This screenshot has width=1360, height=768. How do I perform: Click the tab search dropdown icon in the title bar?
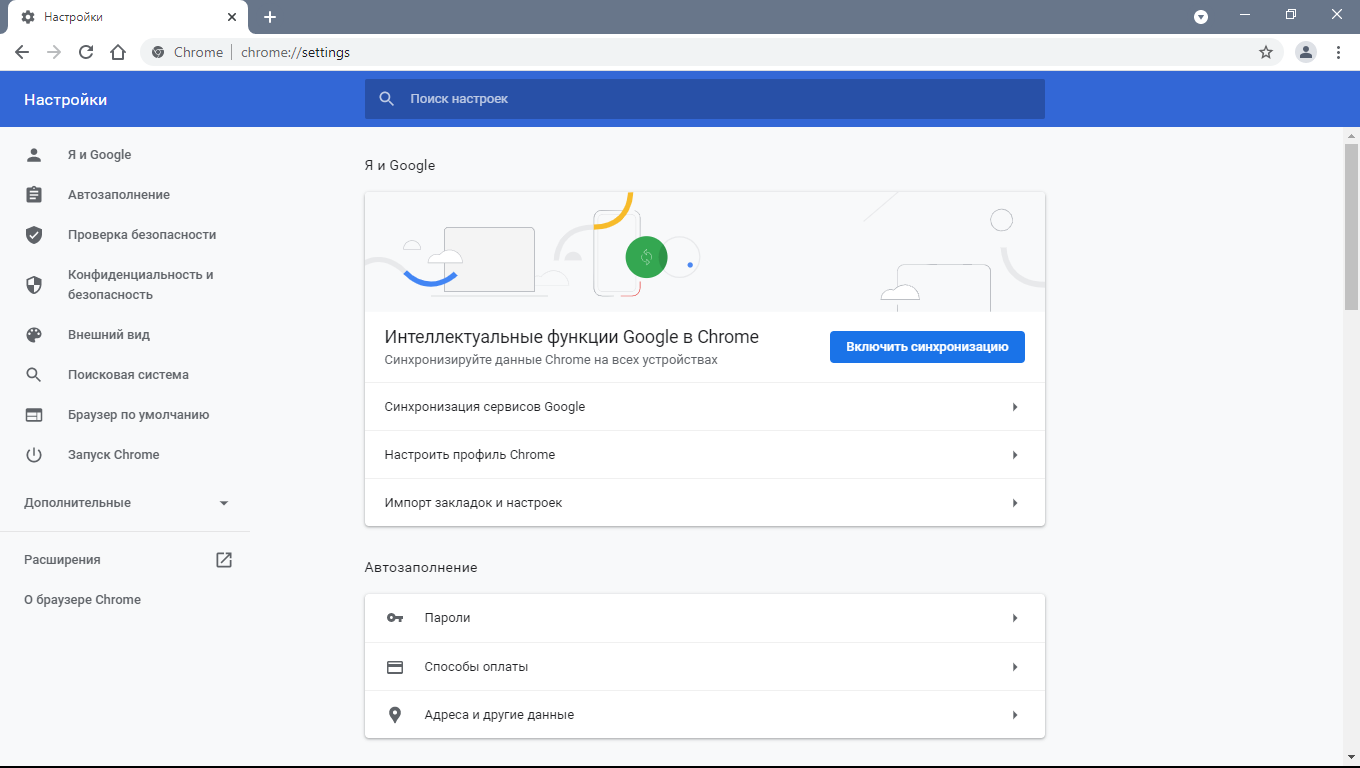pyautogui.click(x=1201, y=17)
